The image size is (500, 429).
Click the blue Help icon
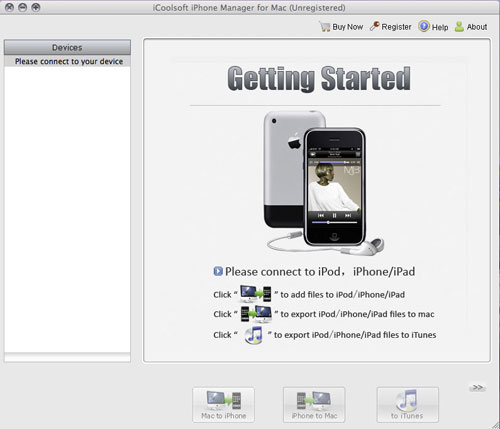(424, 26)
